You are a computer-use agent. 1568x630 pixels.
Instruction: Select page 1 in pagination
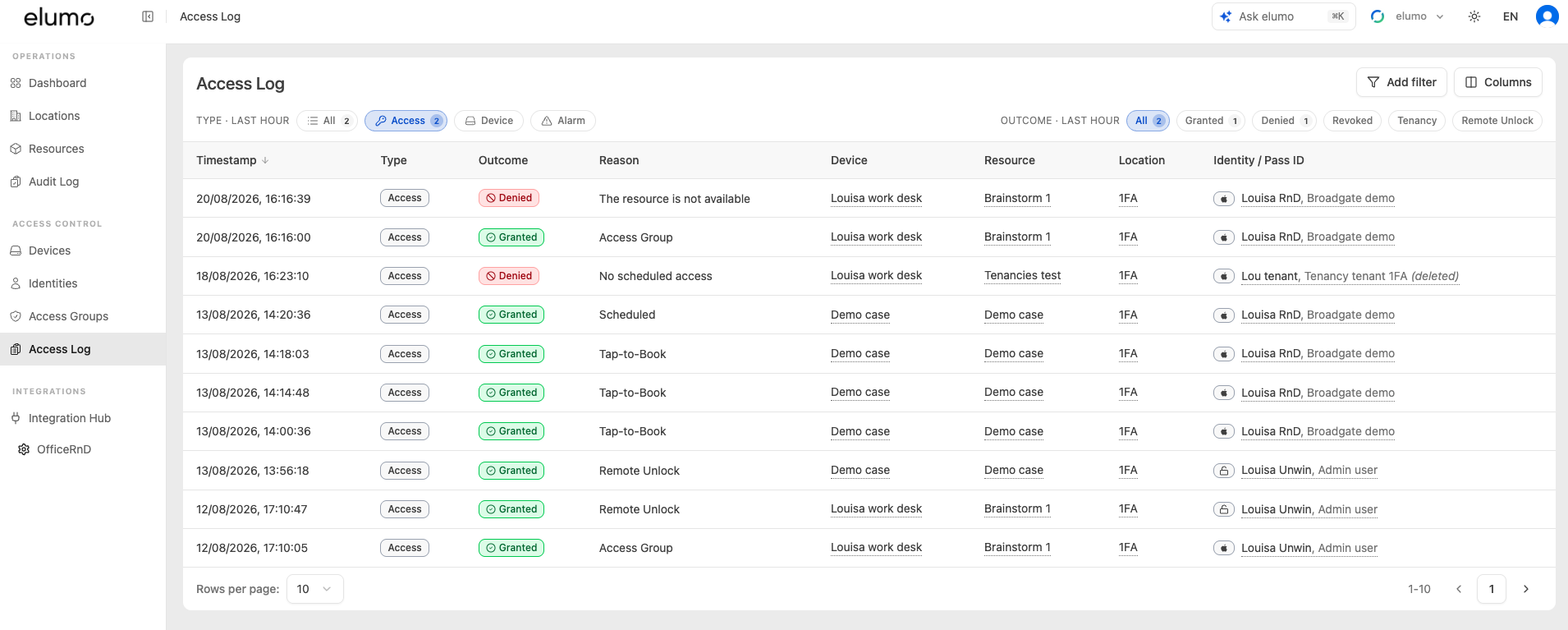(1492, 589)
